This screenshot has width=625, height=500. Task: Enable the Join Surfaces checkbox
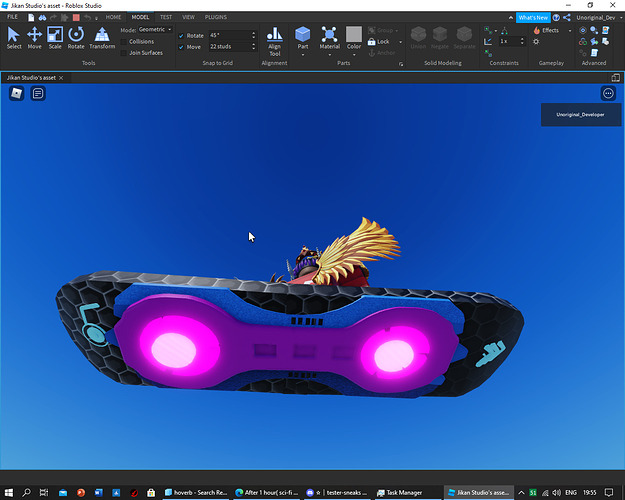pyautogui.click(x=124, y=53)
